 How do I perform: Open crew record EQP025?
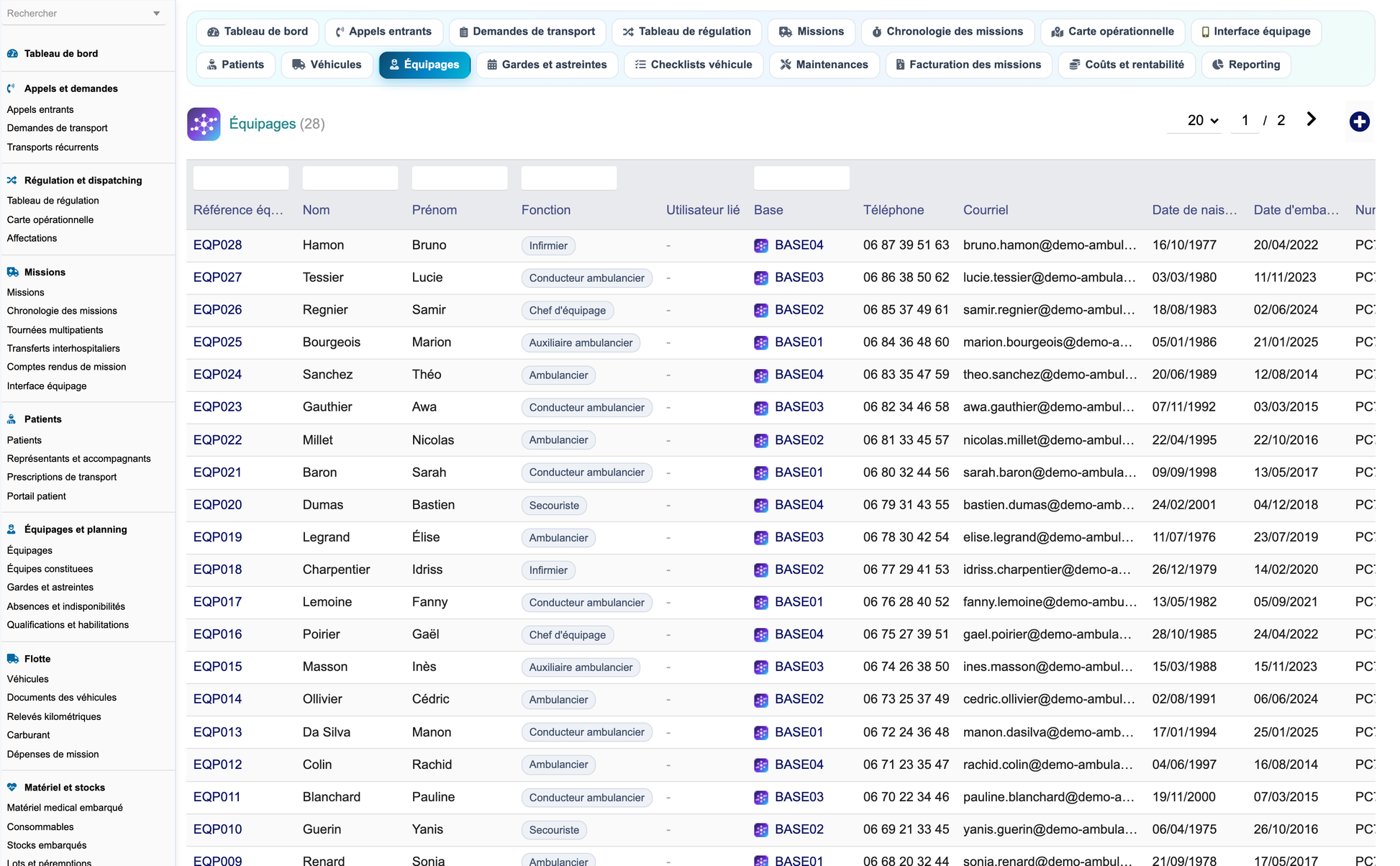pos(217,342)
